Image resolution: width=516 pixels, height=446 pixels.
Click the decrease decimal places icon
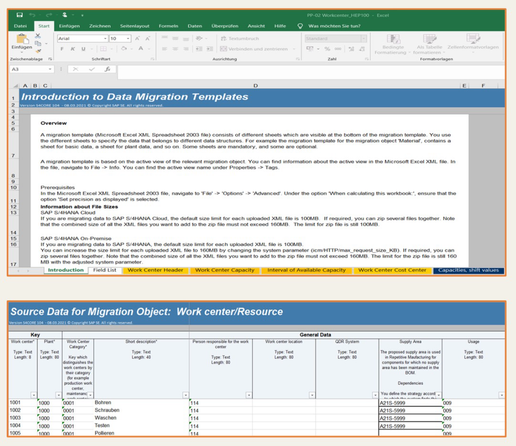tap(362, 49)
